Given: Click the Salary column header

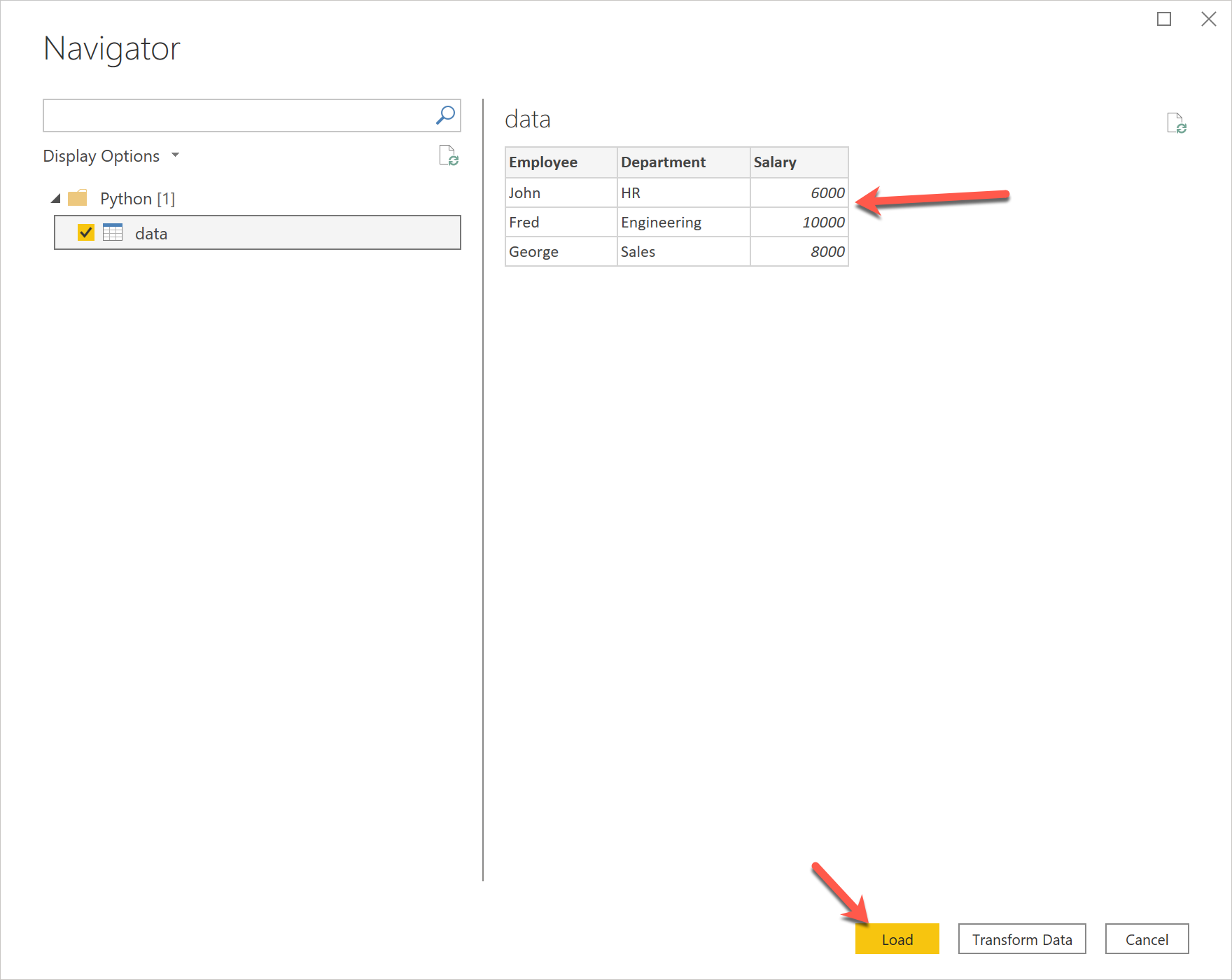Looking at the screenshot, I should click(775, 162).
